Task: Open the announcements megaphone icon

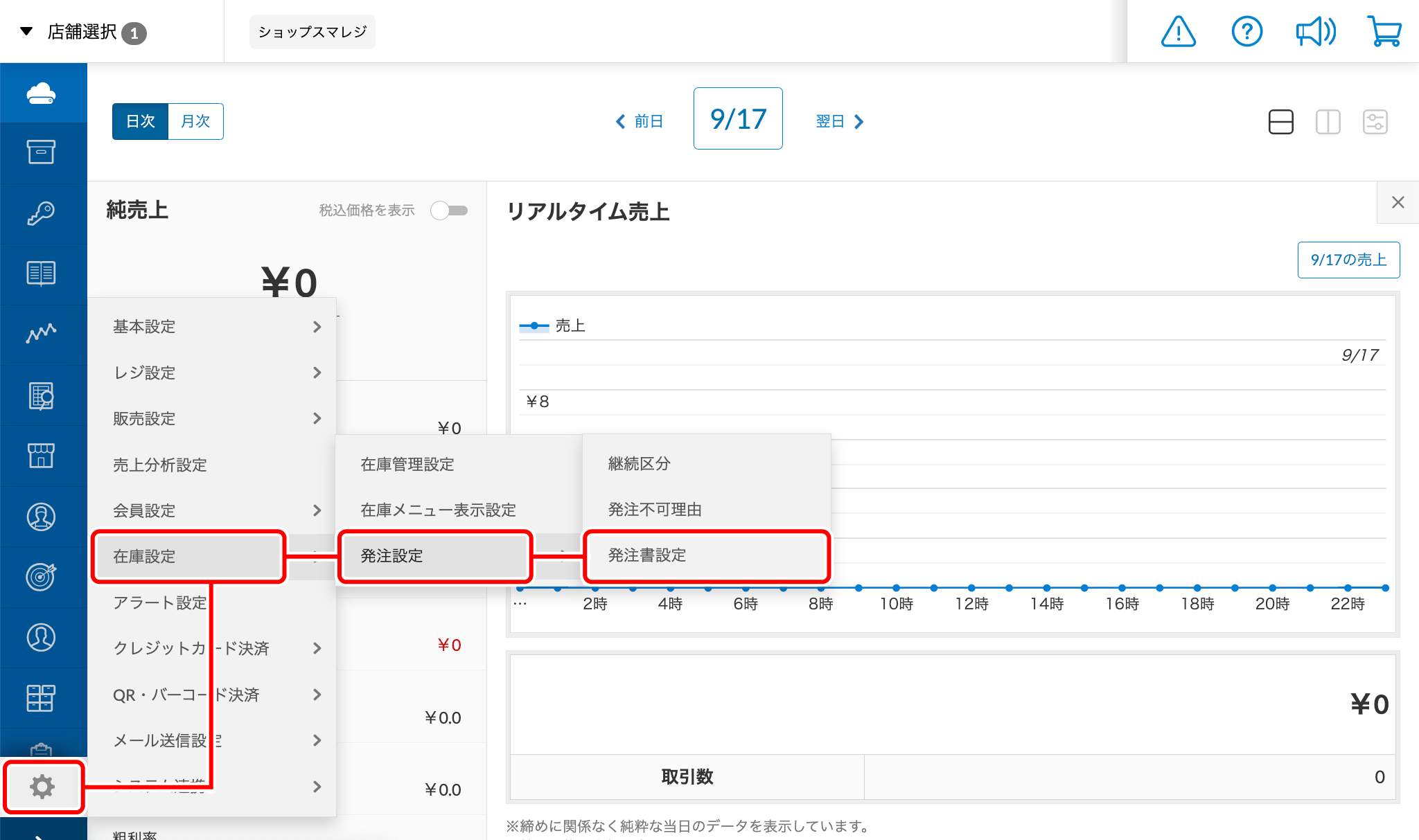Action: click(1315, 31)
